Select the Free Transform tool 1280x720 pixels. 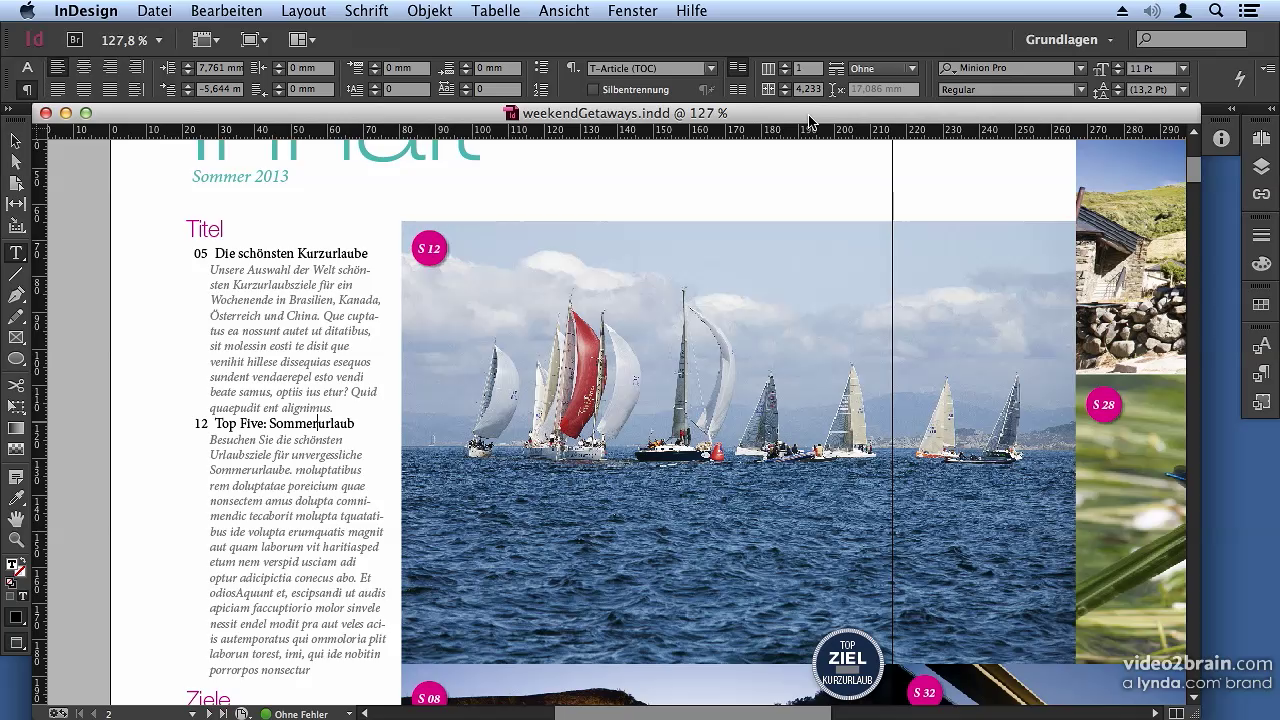pyautogui.click(x=16, y=407)
